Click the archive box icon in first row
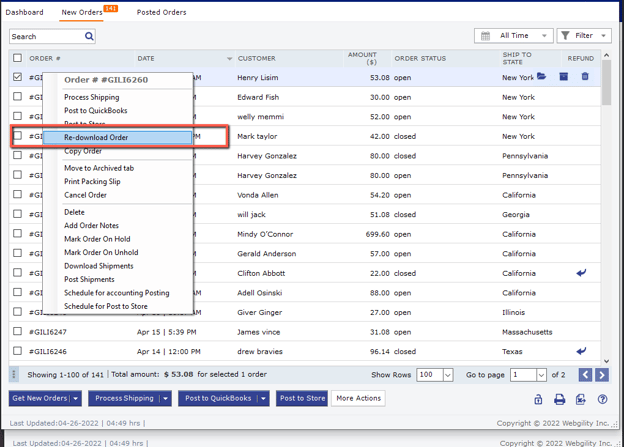This screenshot has height=447, width=624. [x=564, y=77]
